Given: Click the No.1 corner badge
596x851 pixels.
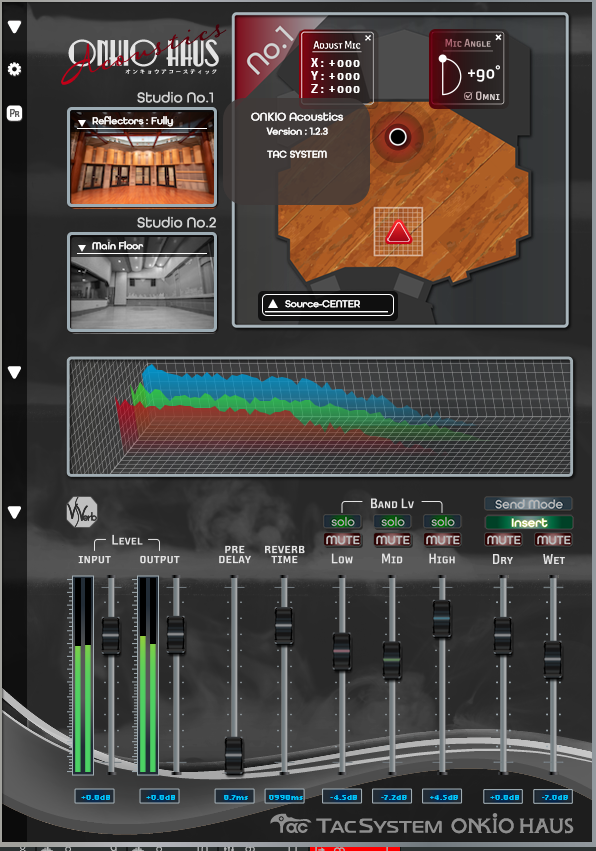Looking at the screenshot, I should (269, 50).
